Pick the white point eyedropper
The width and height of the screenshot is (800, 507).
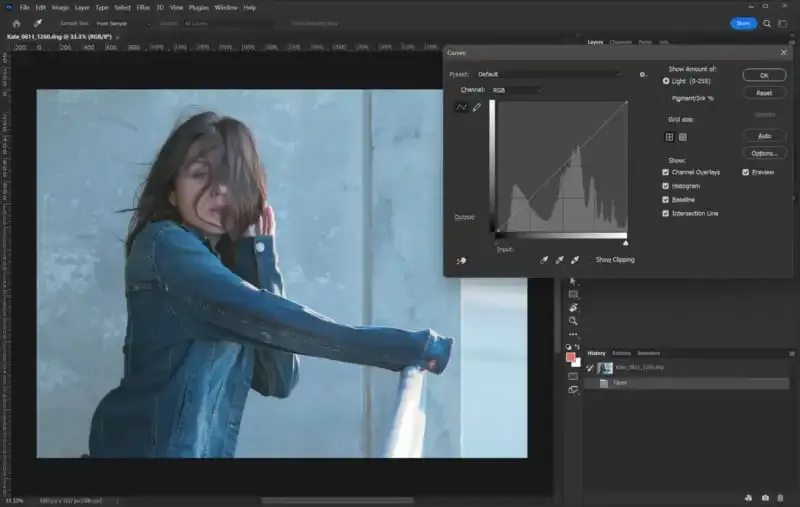(x=575, y=260)
